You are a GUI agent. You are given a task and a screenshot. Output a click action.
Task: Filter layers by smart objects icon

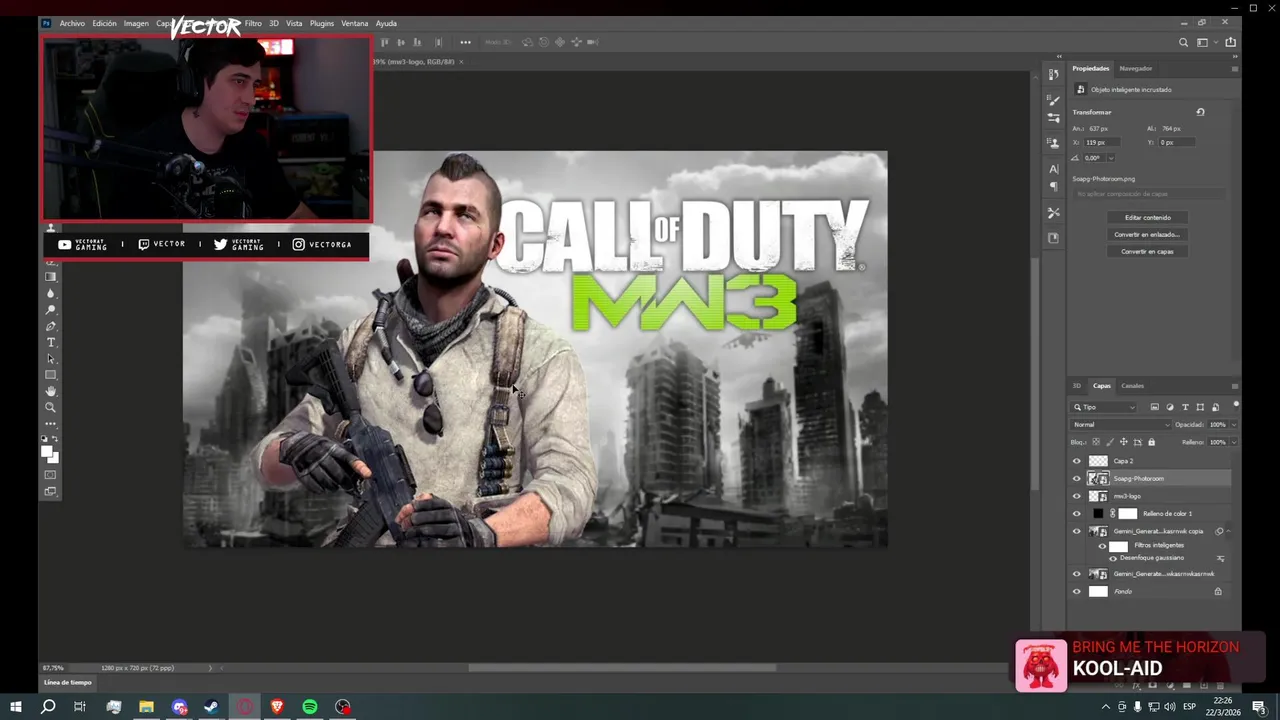tap(1215, 407)
